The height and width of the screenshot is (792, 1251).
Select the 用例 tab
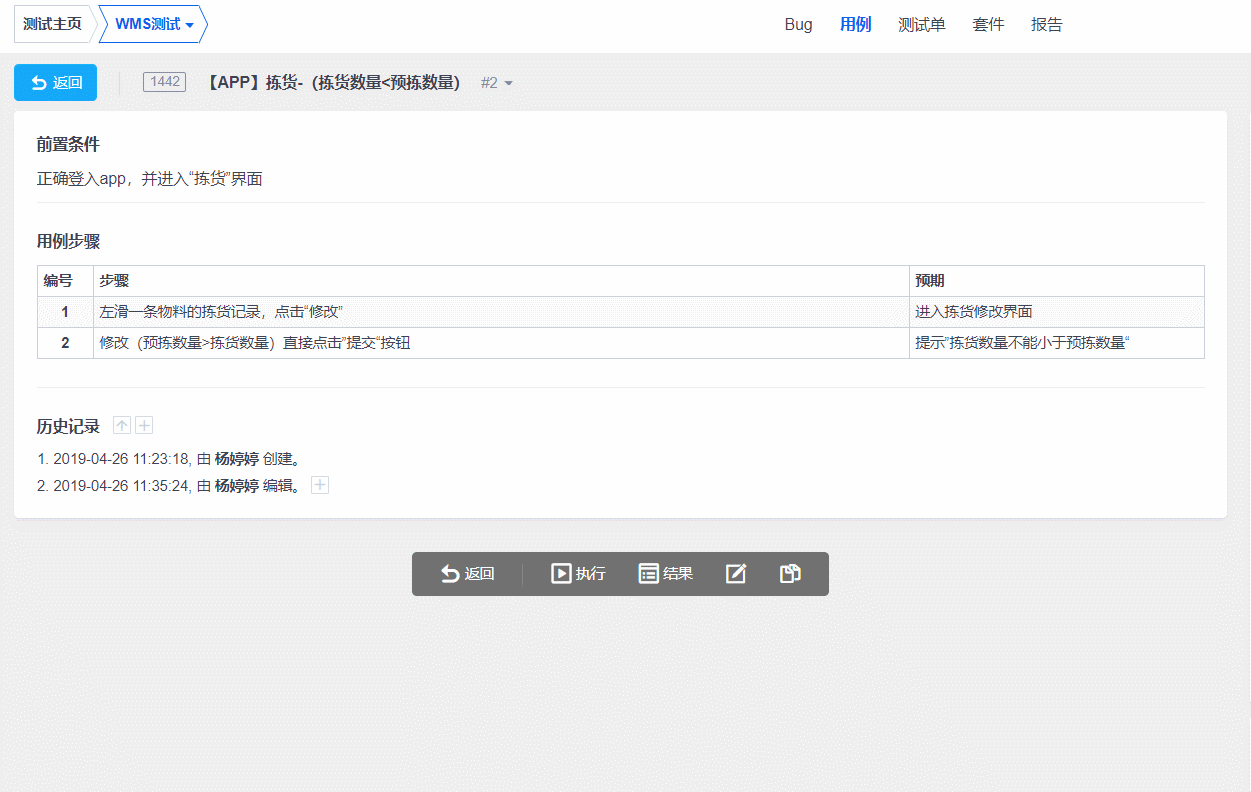tap(855, 25)
